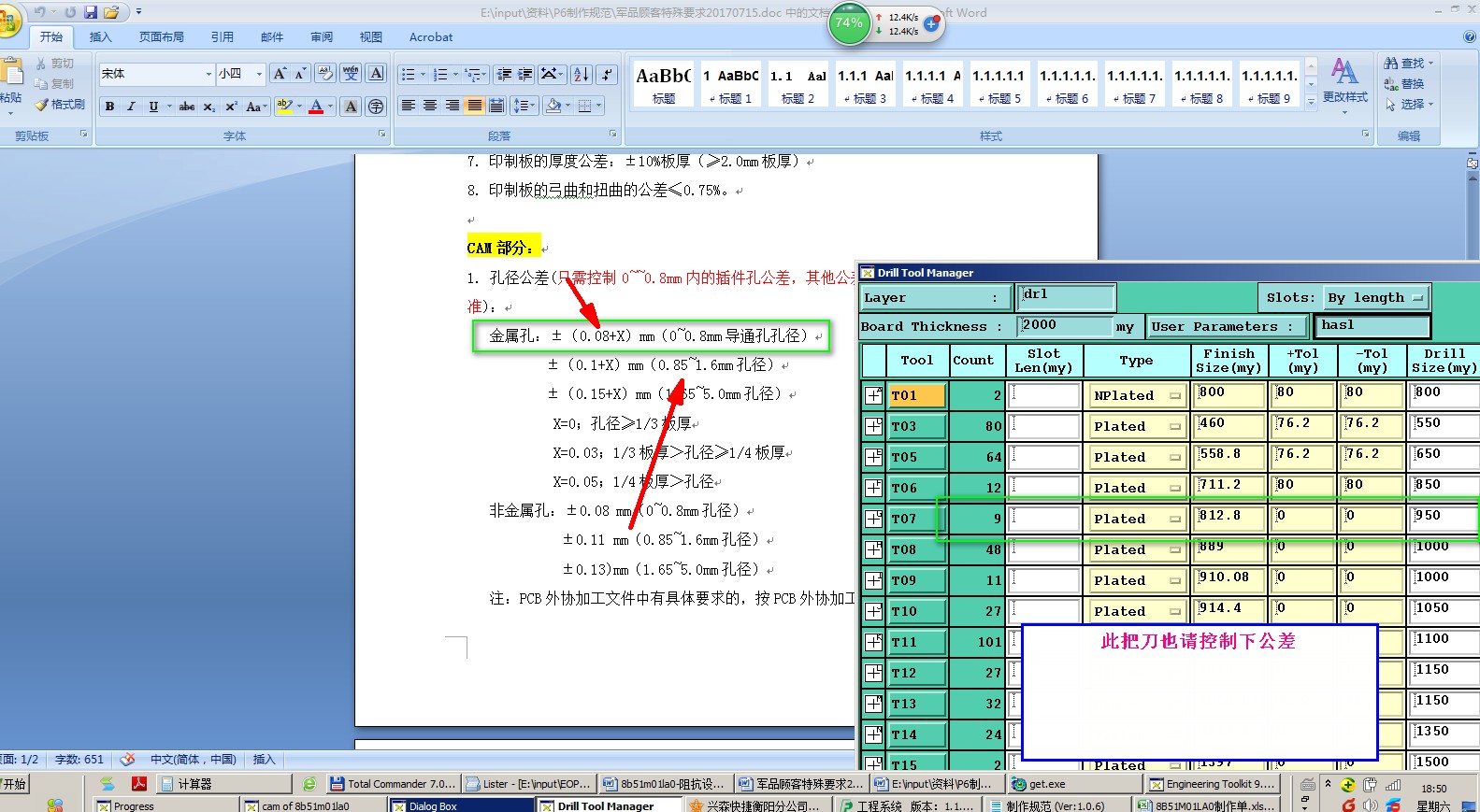Justify paragraph text

click(x=475, y=106)
